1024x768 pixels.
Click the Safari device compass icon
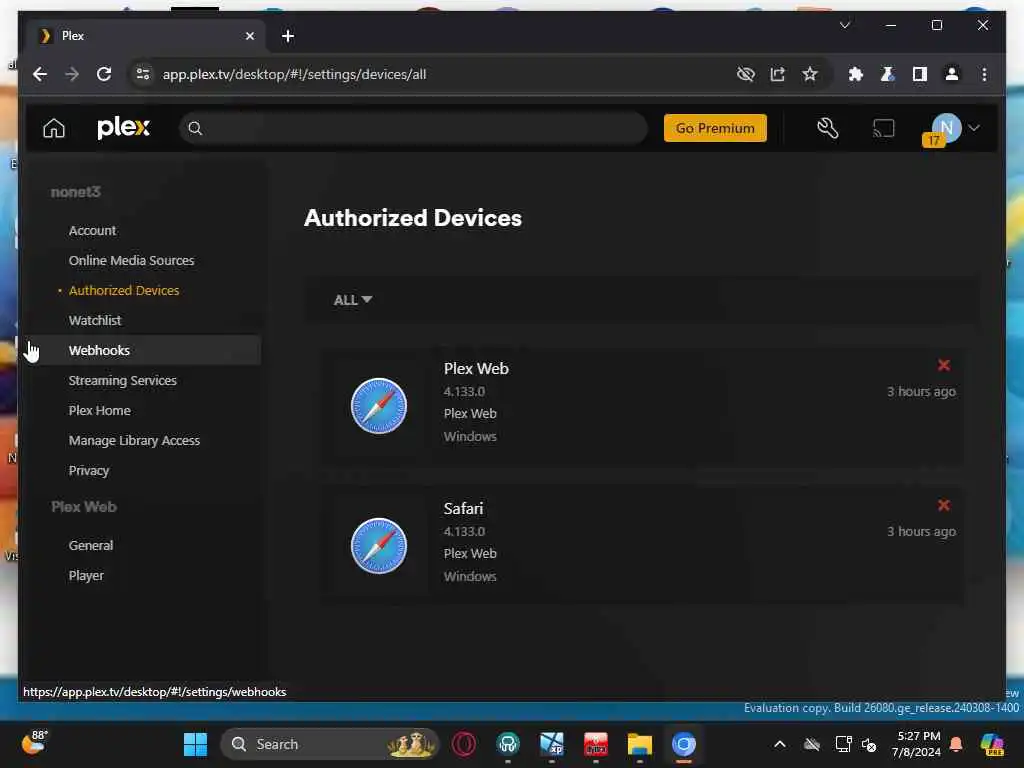point(379,545)
